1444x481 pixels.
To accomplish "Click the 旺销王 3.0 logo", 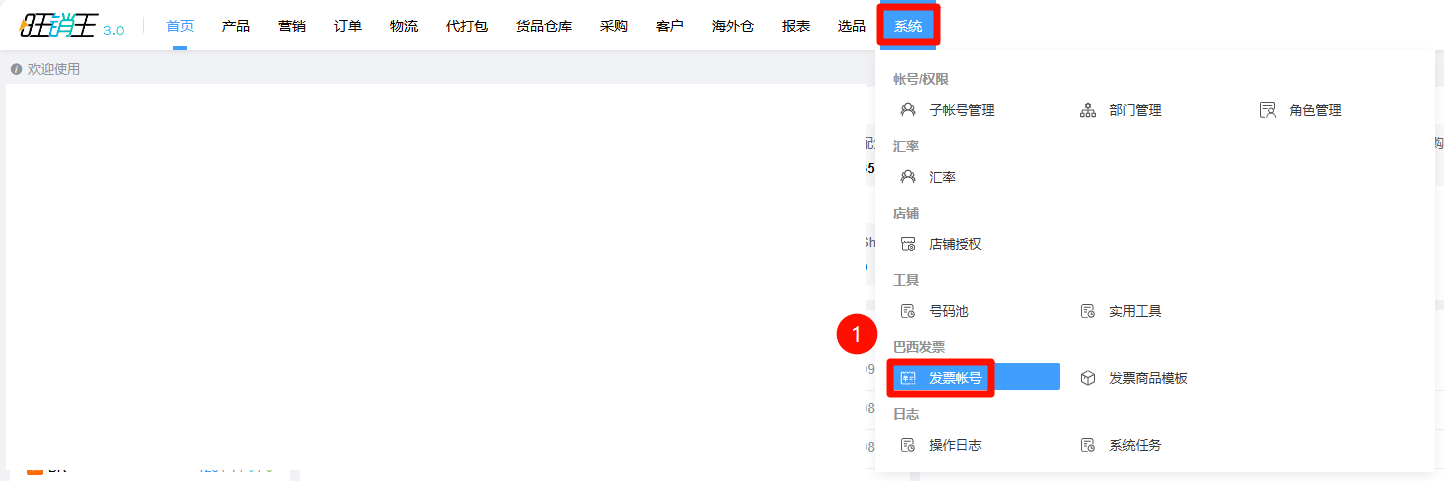I will pyautogui.click(x=72, y=27).
